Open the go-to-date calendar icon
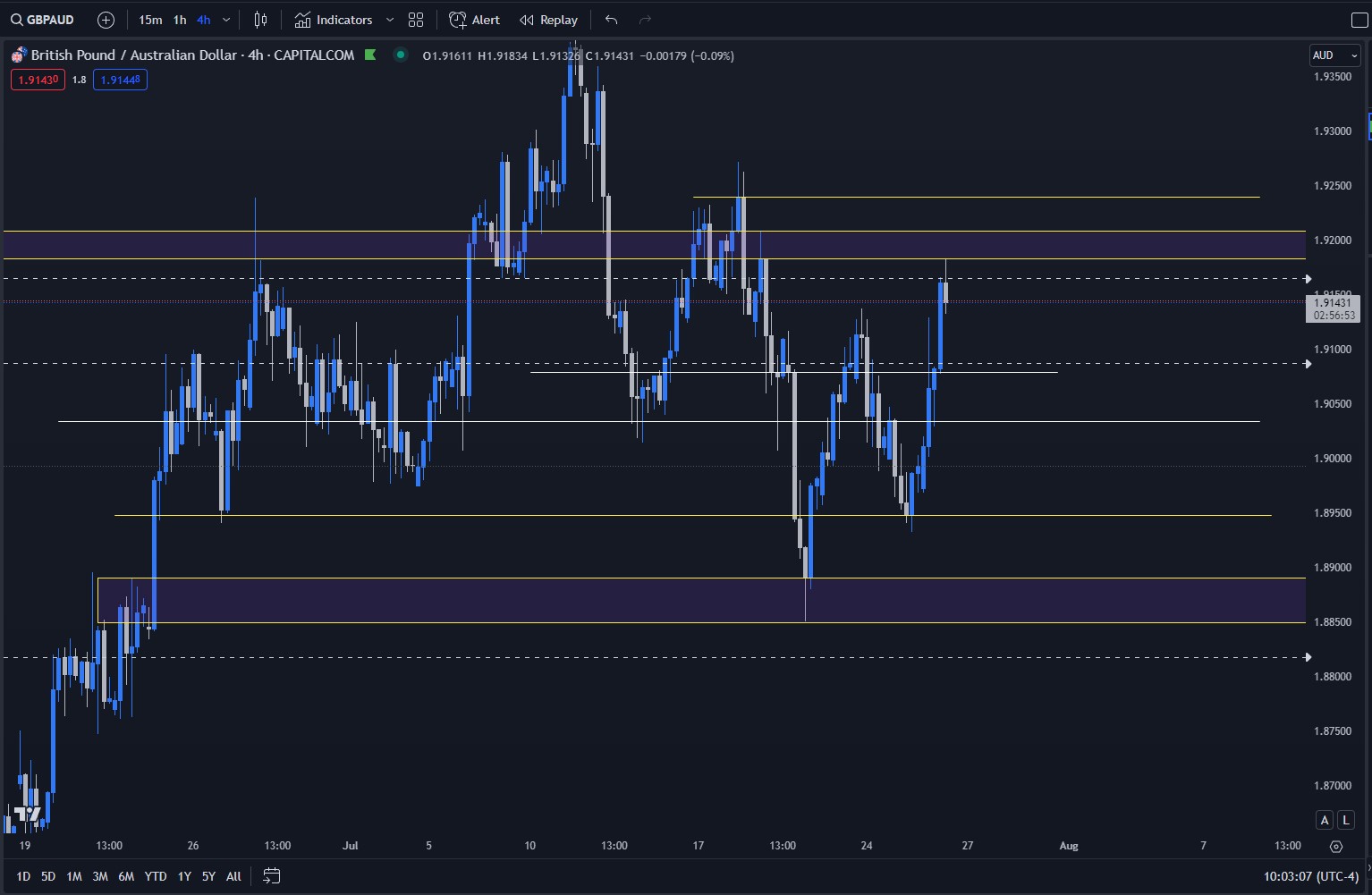 [x=271, y=876]
